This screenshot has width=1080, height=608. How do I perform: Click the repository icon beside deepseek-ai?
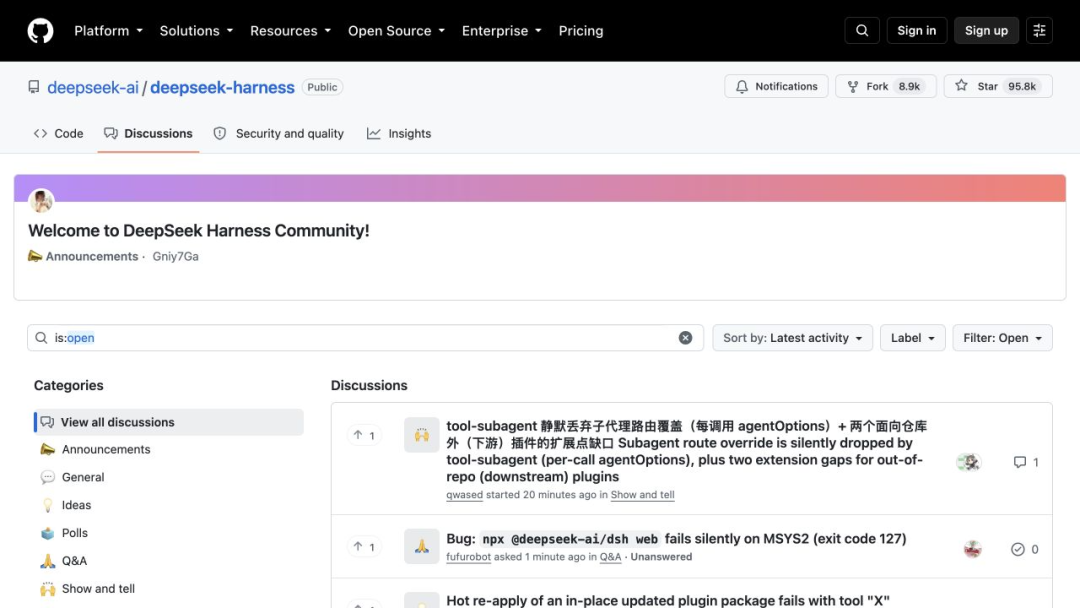click(x=34, y=87)
